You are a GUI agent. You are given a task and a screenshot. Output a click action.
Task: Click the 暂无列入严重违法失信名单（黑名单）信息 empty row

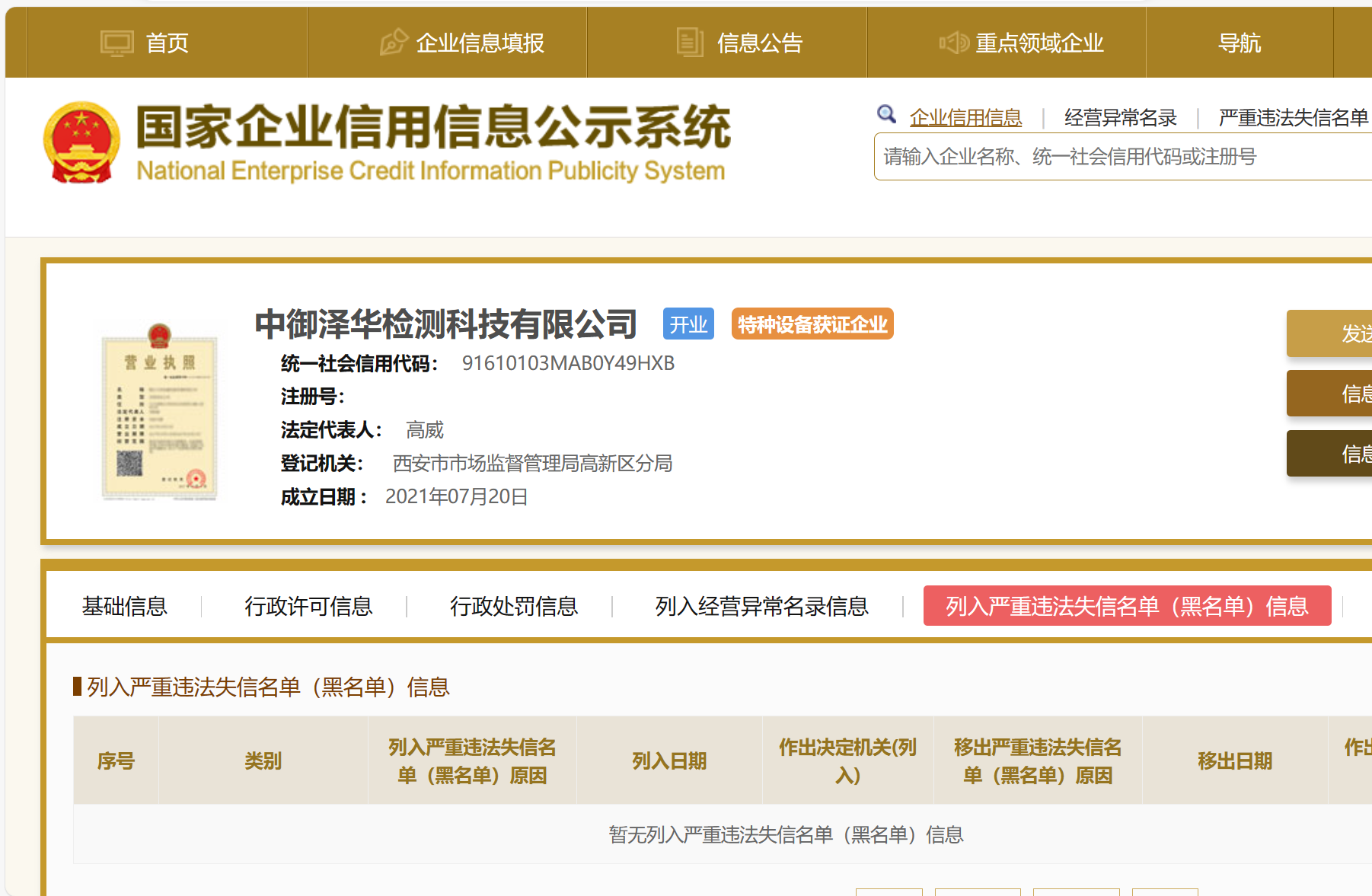(x=787, y=834)
